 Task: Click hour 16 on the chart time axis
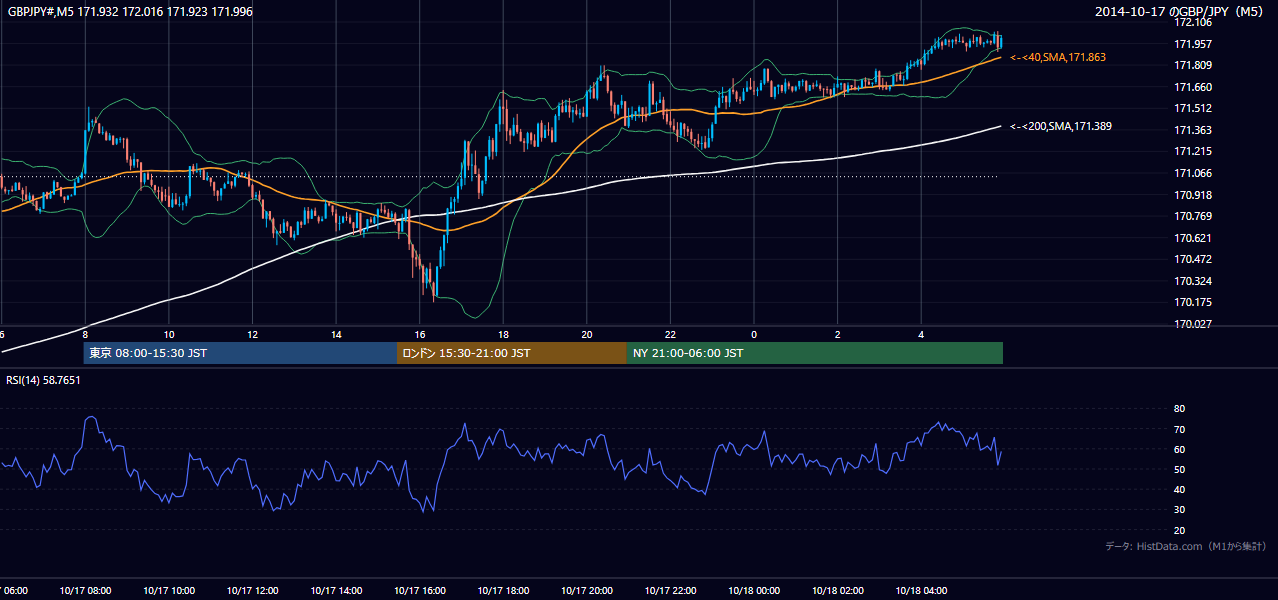pos(420,334)
